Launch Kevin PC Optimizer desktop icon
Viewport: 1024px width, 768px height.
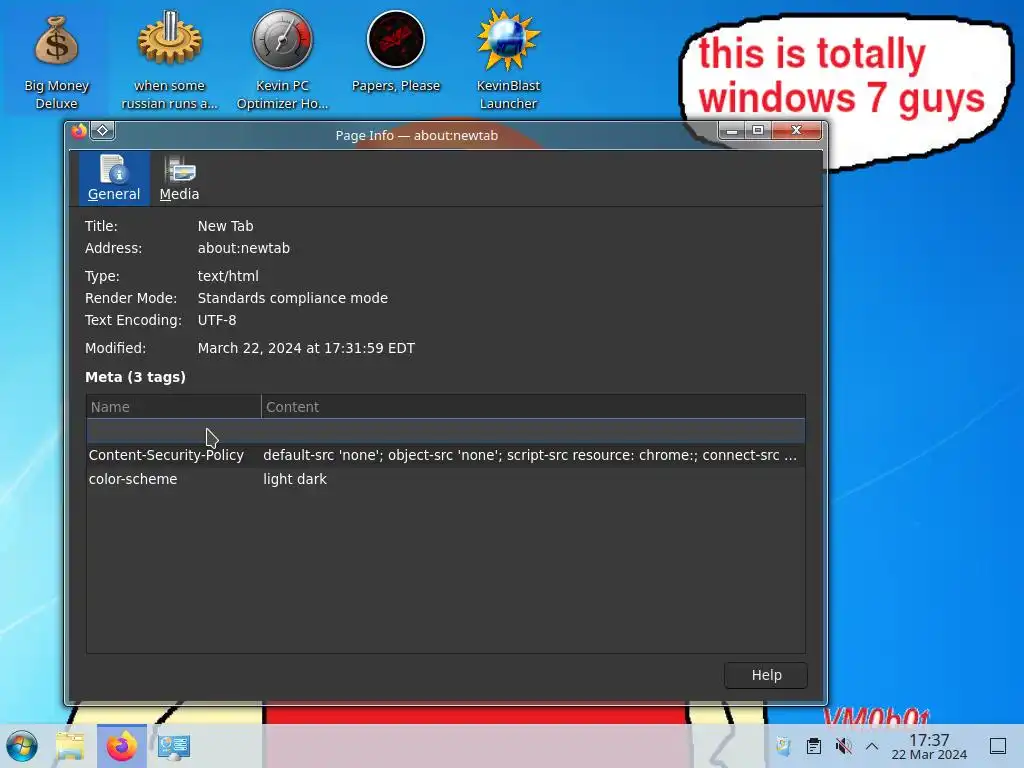282,62
